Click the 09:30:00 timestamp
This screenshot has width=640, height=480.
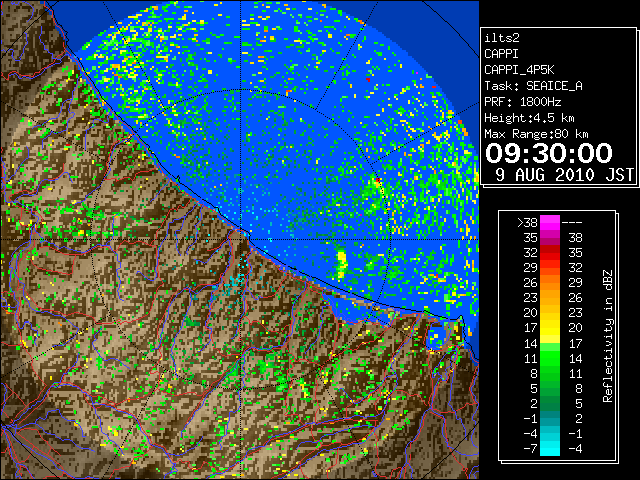click(549, 153)
